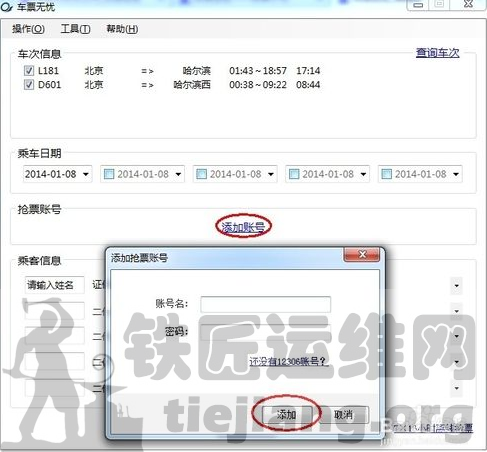Open first passenger row dropdown arrow
Viewport: 487px width, 452px height.
456,286
